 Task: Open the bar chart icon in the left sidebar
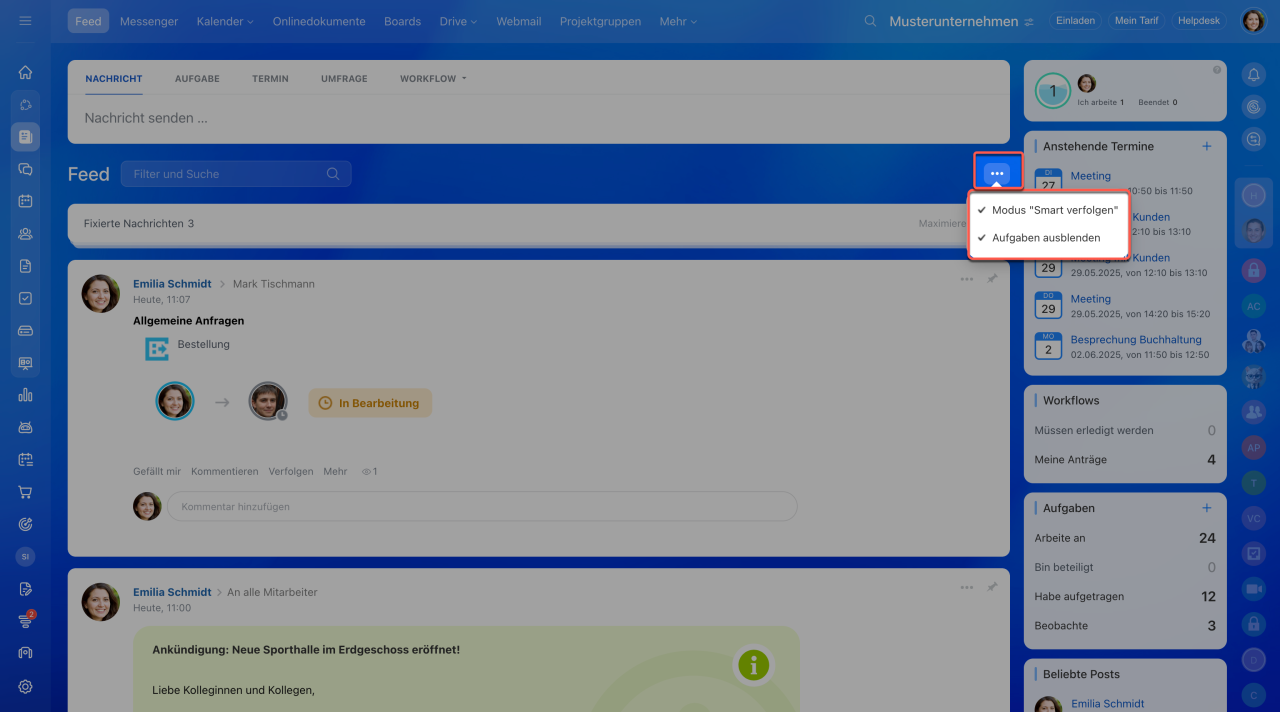(25, 395)
